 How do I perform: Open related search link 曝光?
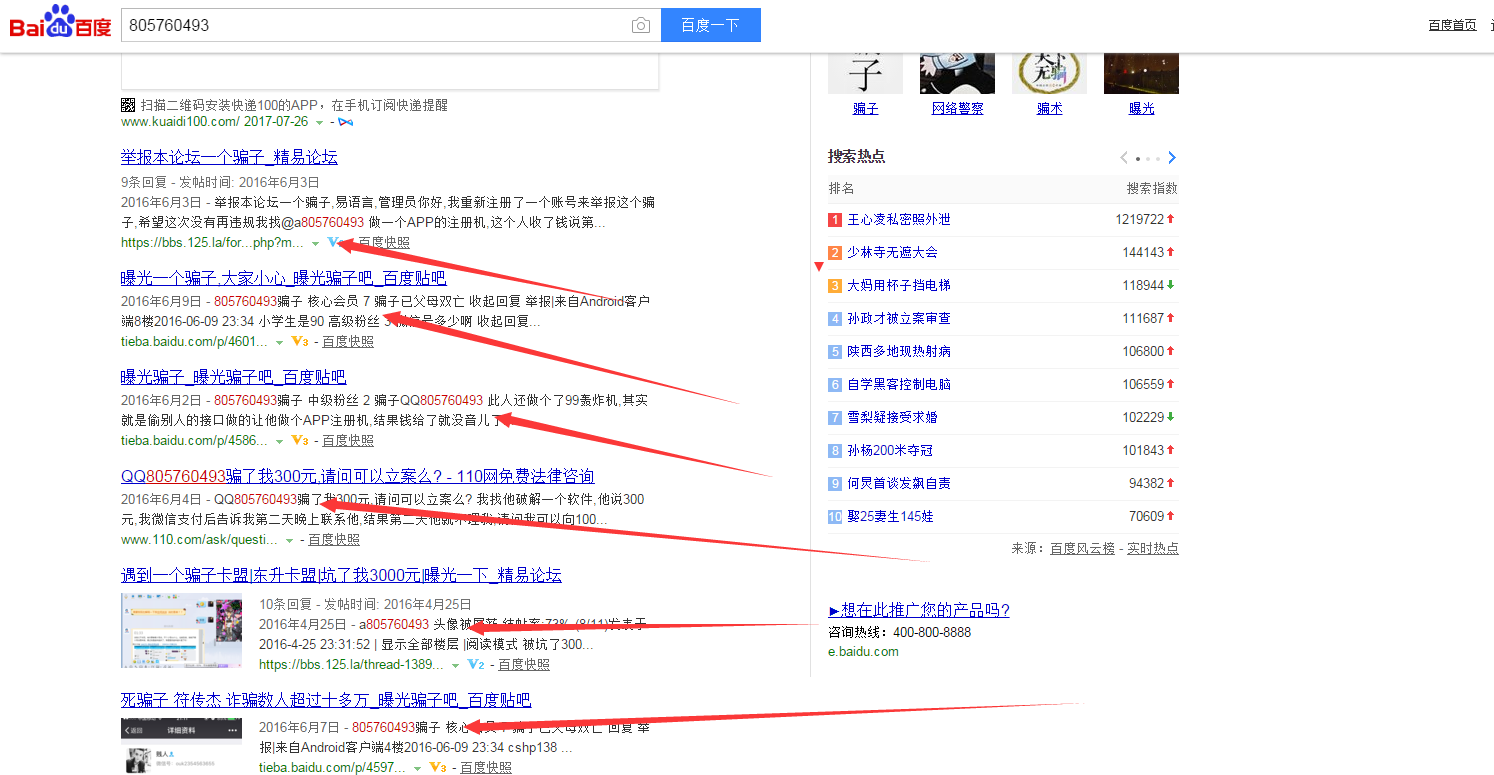pyautogui.click(x=1141, y=108)
